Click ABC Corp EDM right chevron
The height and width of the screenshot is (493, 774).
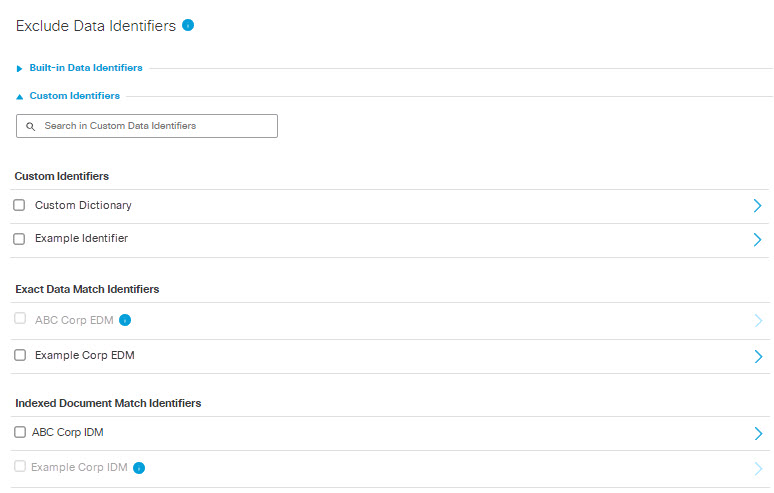758,321
